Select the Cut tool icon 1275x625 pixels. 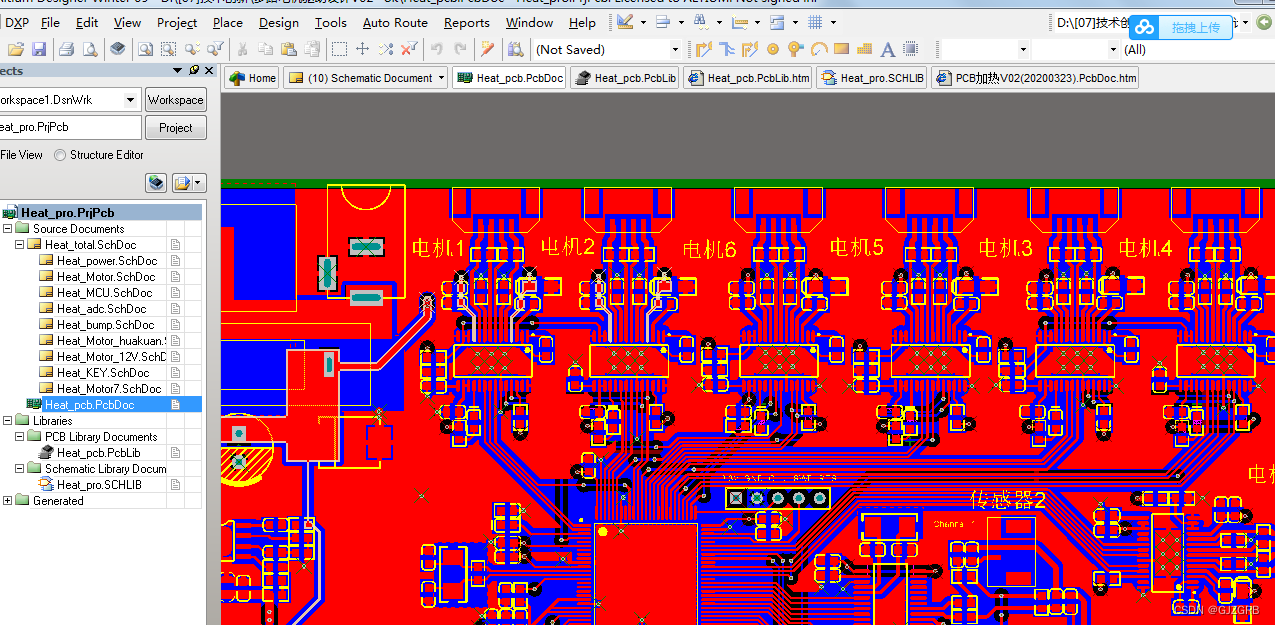(x=244, y=48)
